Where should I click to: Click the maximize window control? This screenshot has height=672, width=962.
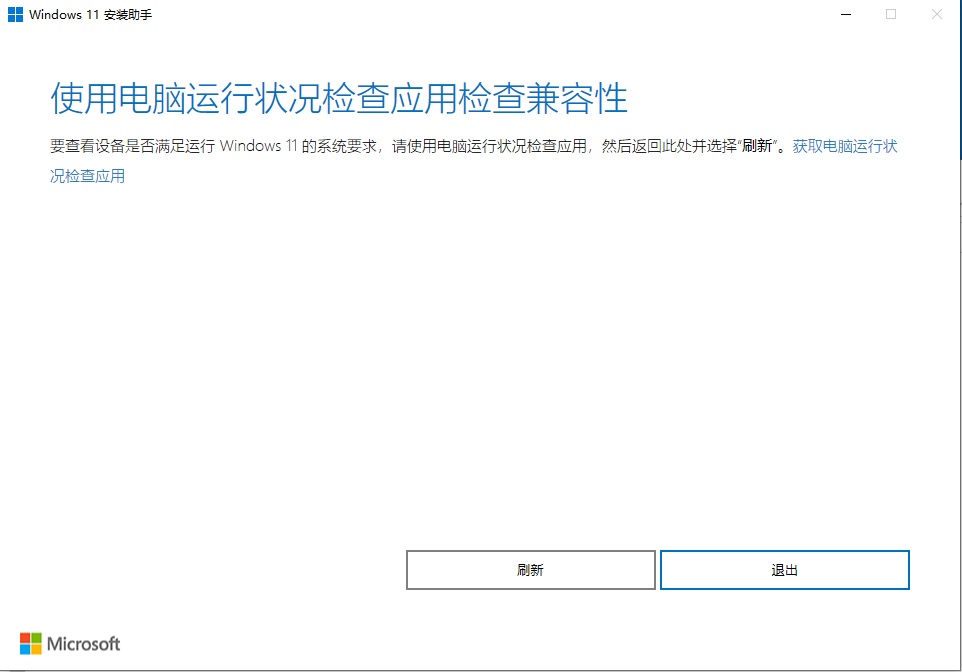tap(890, 14)
